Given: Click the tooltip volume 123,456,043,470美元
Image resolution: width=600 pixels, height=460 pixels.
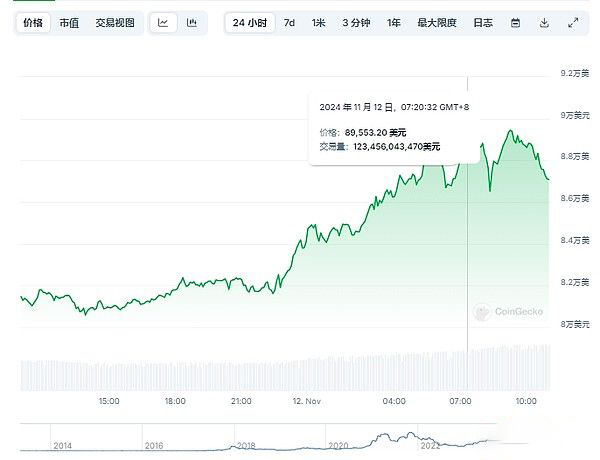Looking at the screenshot, I should (x=396, y=147).
